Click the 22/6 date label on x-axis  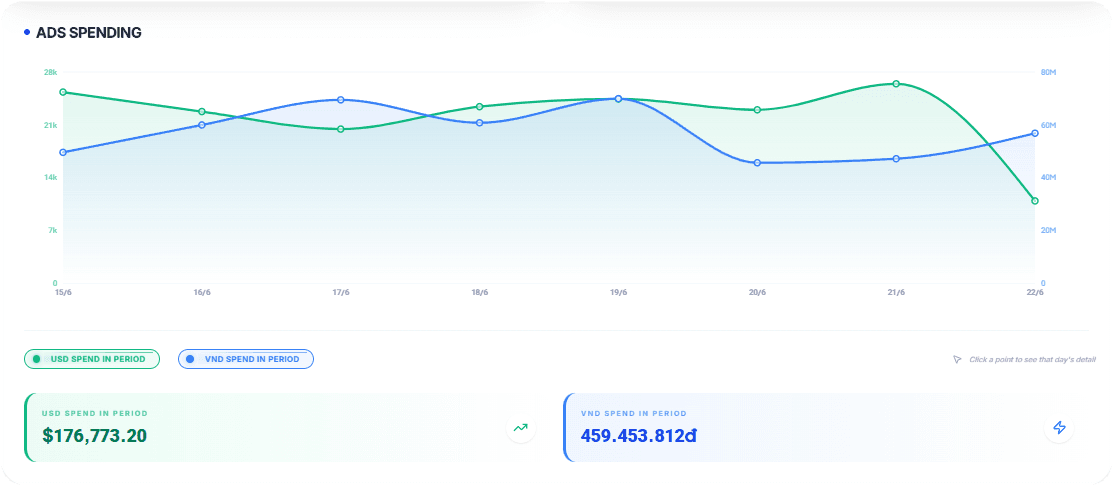click(1035, 292)
